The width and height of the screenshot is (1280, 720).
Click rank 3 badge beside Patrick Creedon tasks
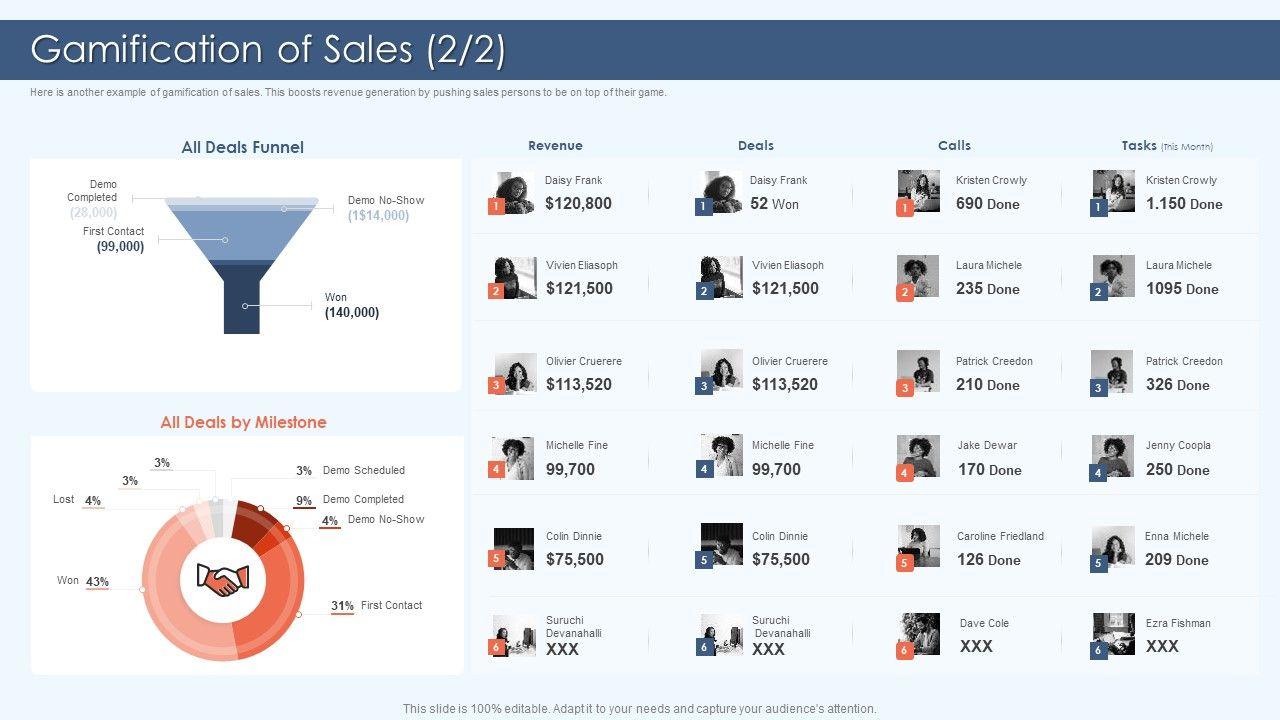click(1098, 388)
